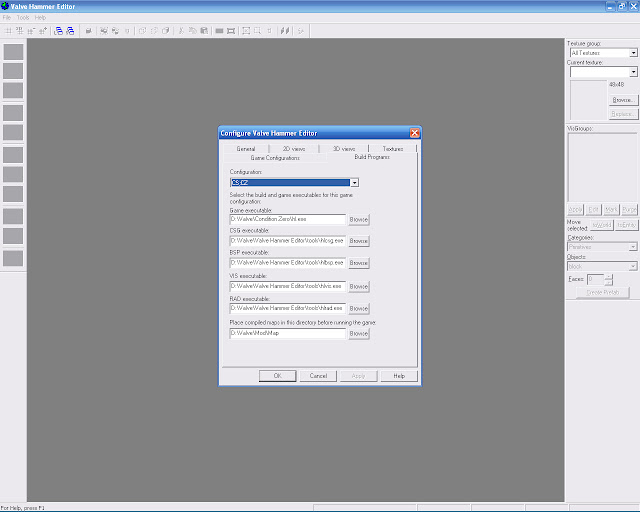Open the Categories dropdown in right panel

[x=602, y=247]
